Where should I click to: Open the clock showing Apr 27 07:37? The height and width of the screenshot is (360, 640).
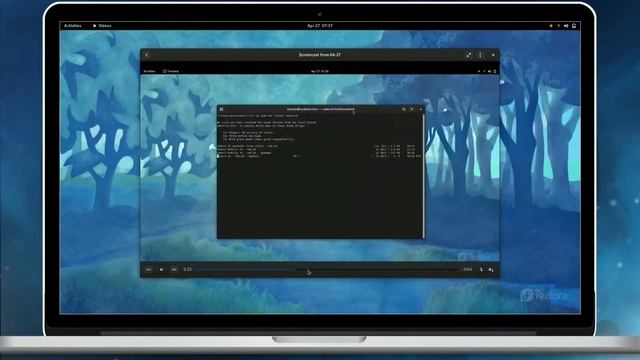click(x=320, y=26)
